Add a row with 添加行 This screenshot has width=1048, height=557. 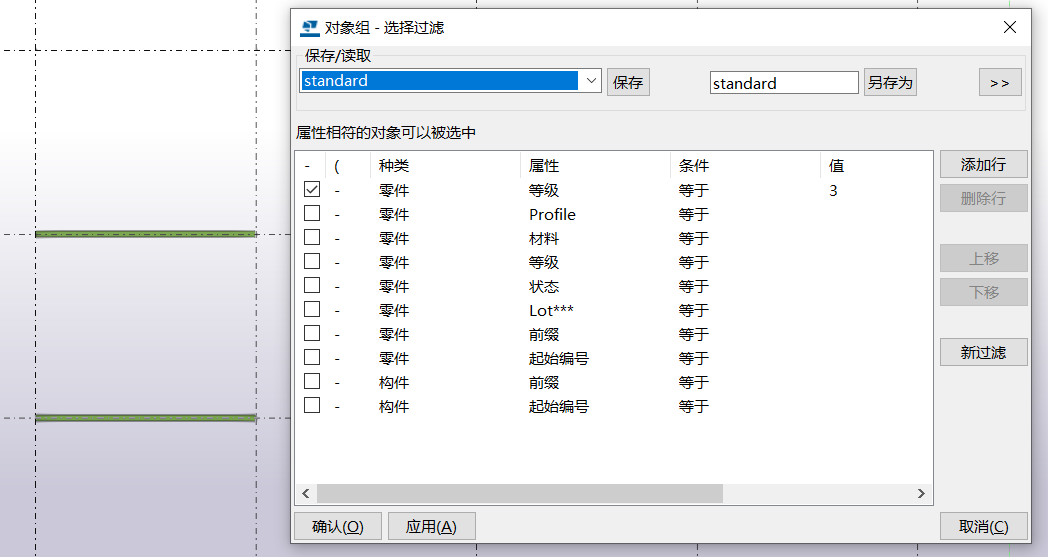point(983,164)
